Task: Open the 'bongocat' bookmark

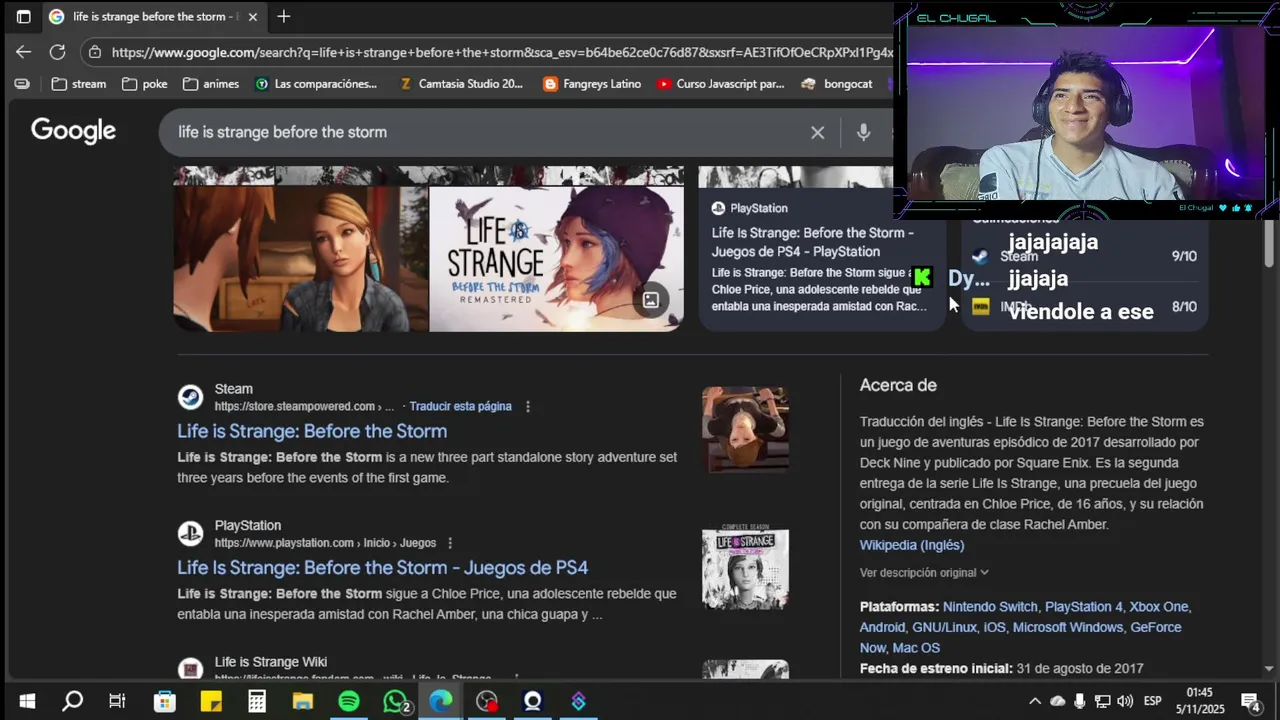Action: pos(837,84)
